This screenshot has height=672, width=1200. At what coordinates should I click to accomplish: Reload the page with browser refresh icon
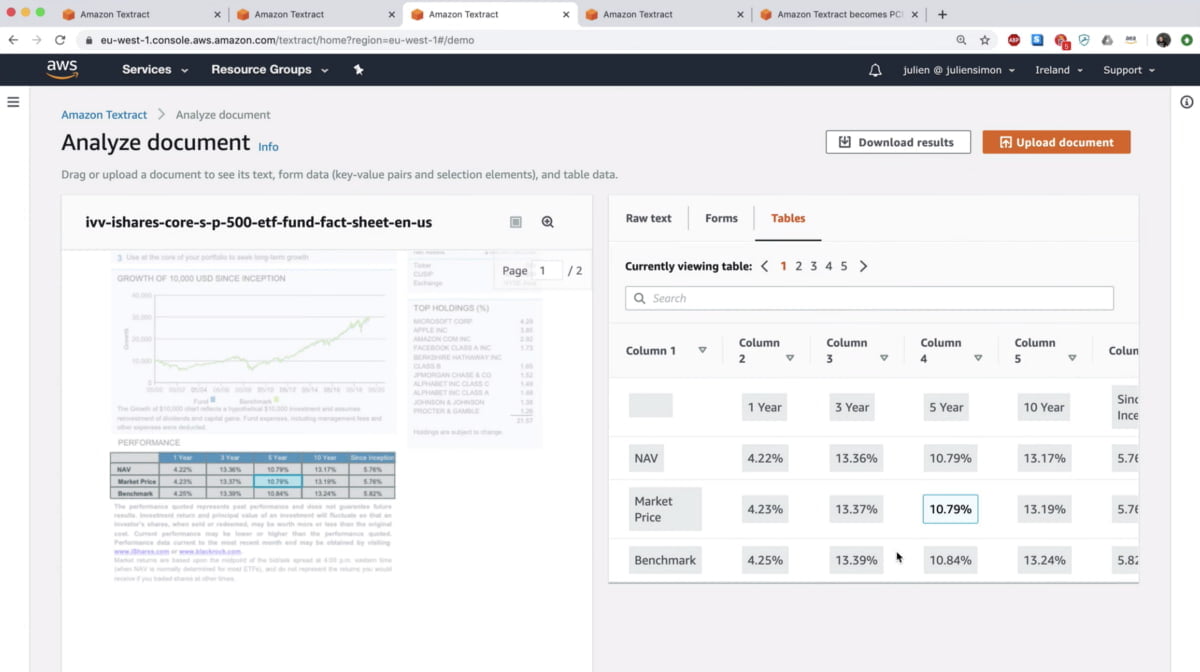coord(60,40)
